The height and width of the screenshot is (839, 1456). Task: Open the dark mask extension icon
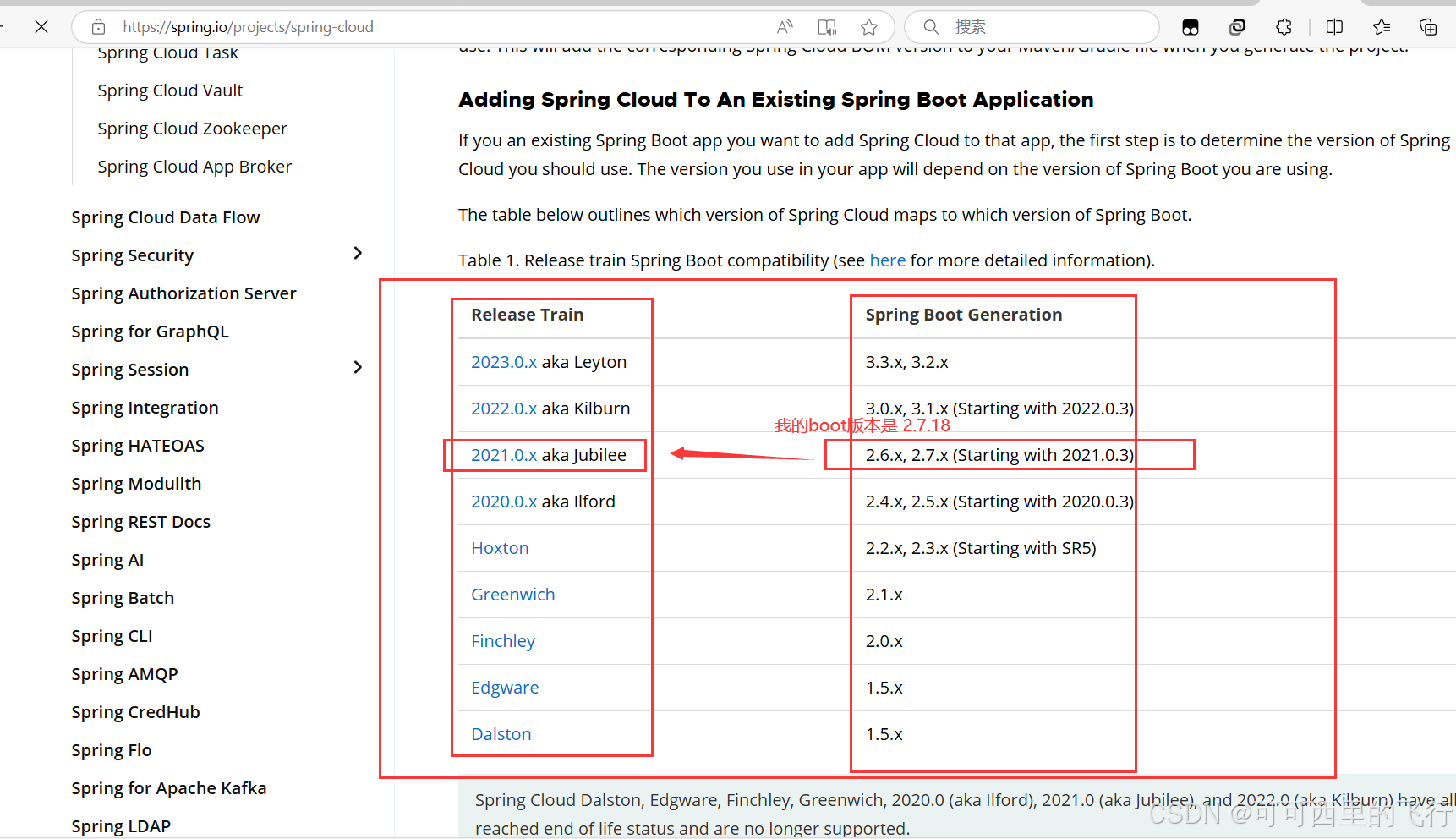pos(1191,27)
